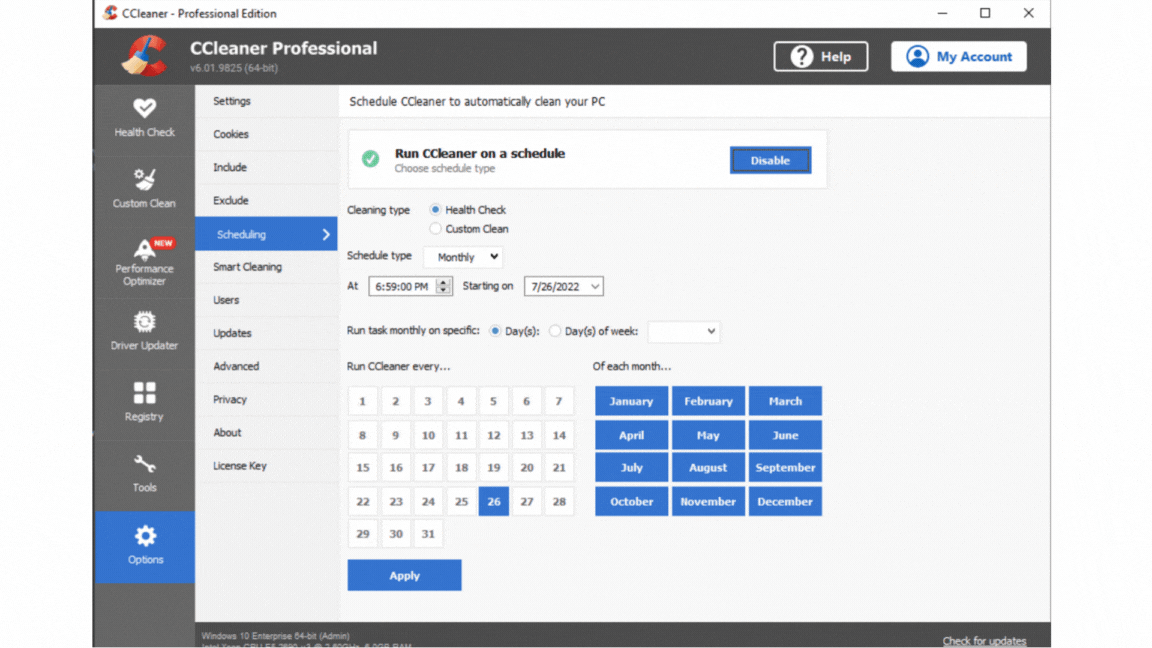The image size is (1152, 648).
Task: Toggle day 20 in the day grid
Action: [x=527, y=467]
